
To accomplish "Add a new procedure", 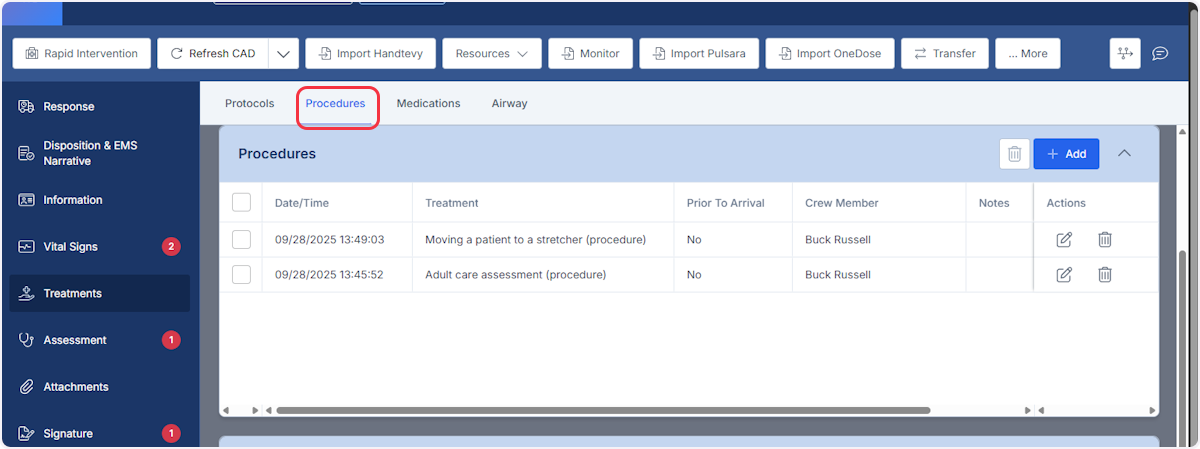I will [1066, 154].
